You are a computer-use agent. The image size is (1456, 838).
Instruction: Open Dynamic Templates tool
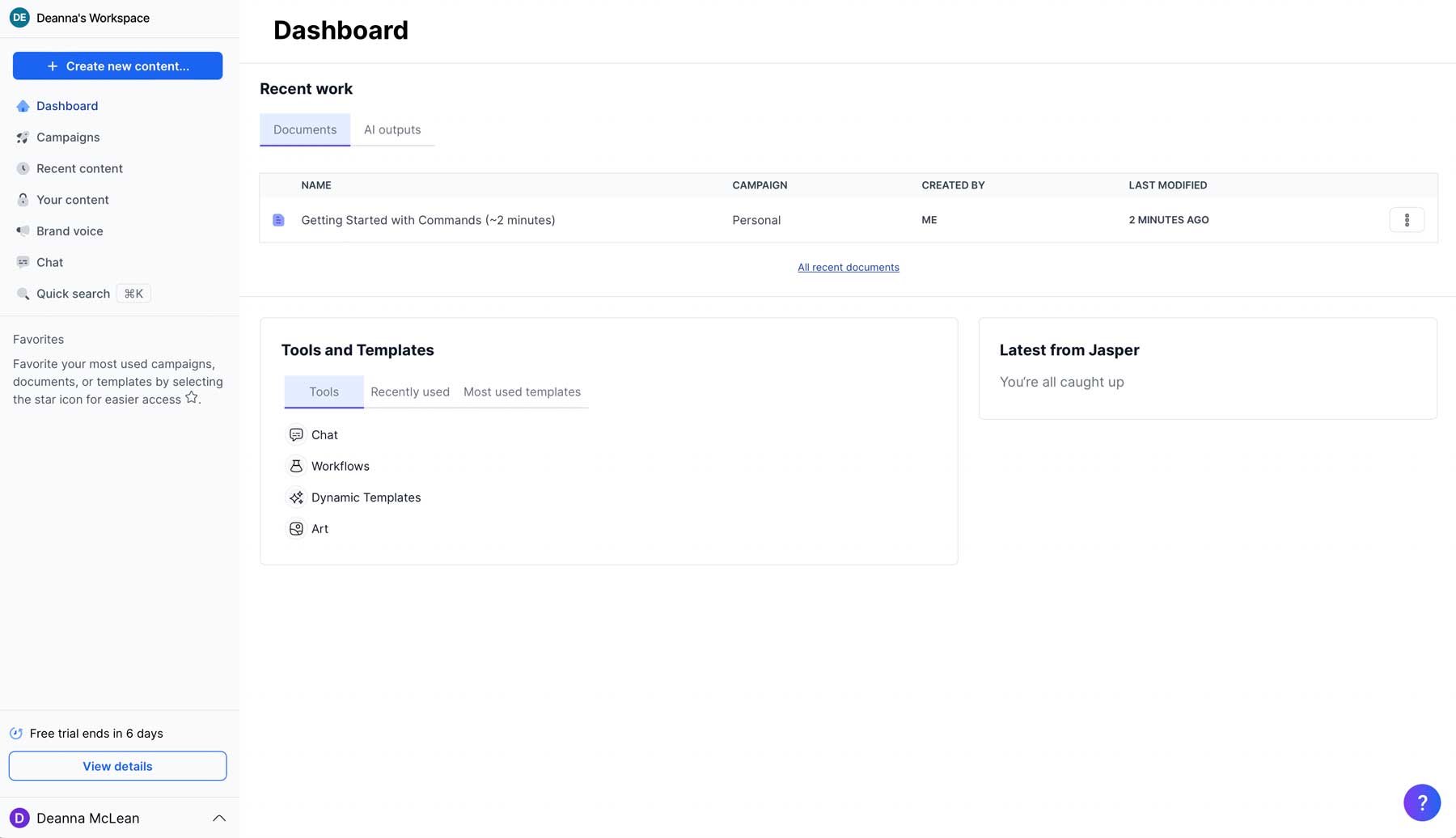pyautogui.click(x=366, y=497)
